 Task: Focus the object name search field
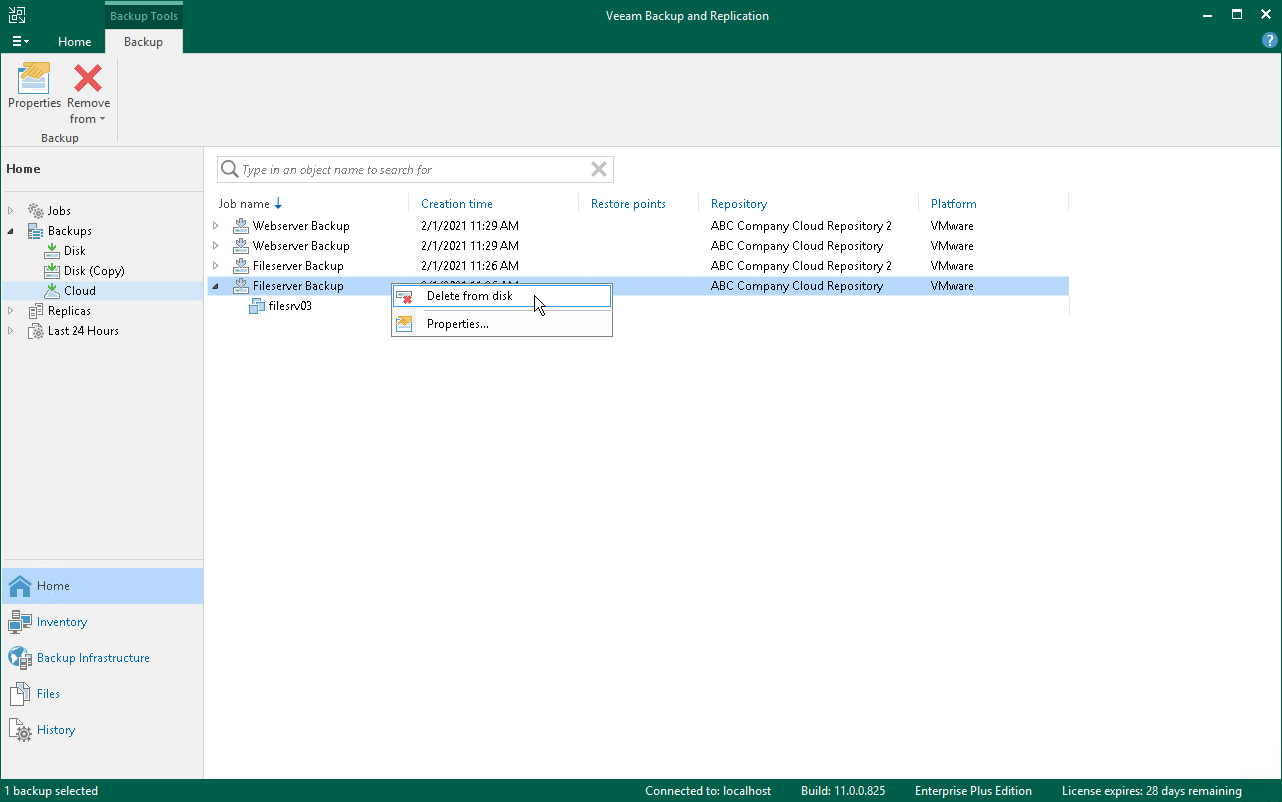click(x=414, y=170)
